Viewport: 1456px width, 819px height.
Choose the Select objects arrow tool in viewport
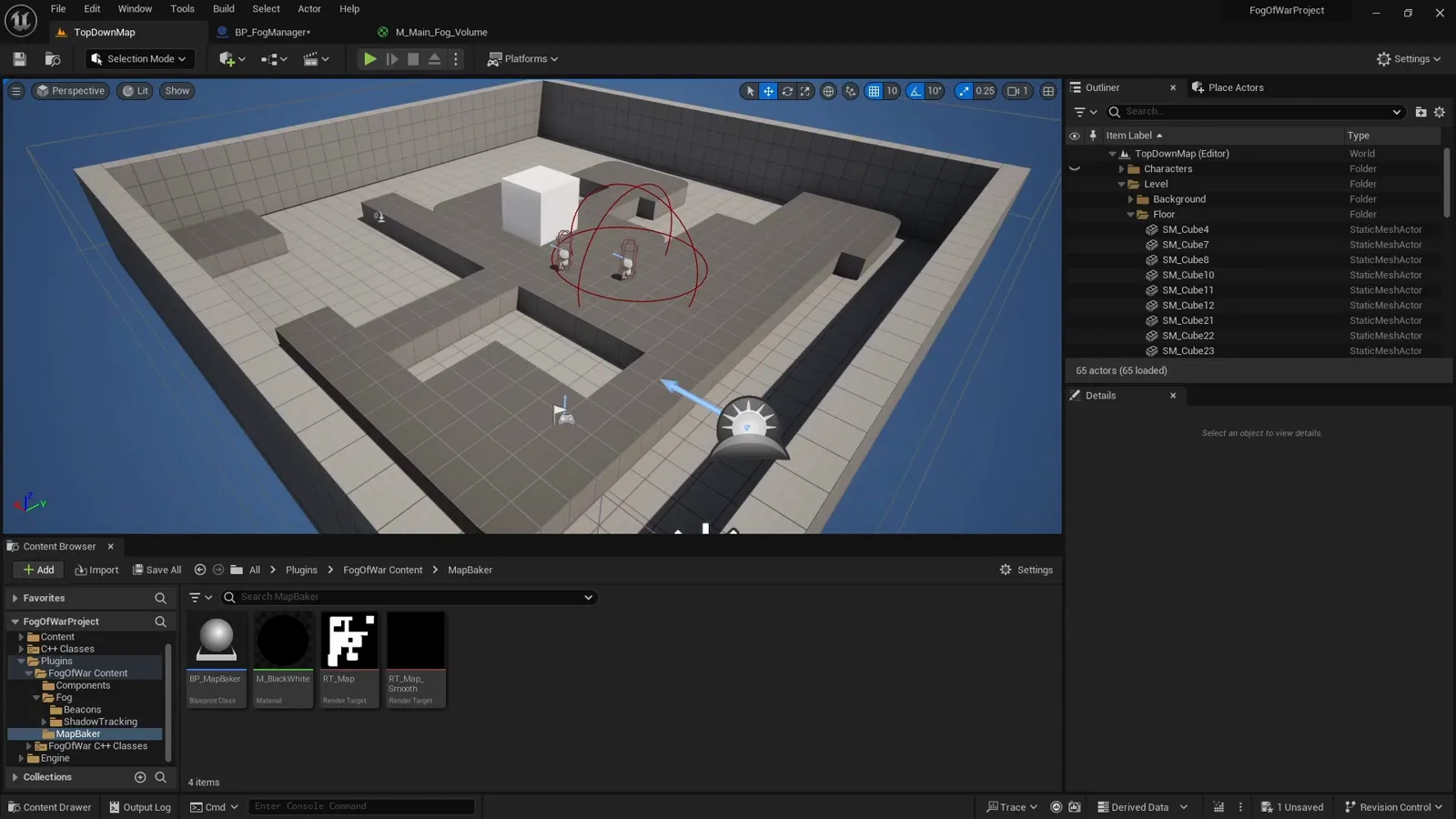750,91
